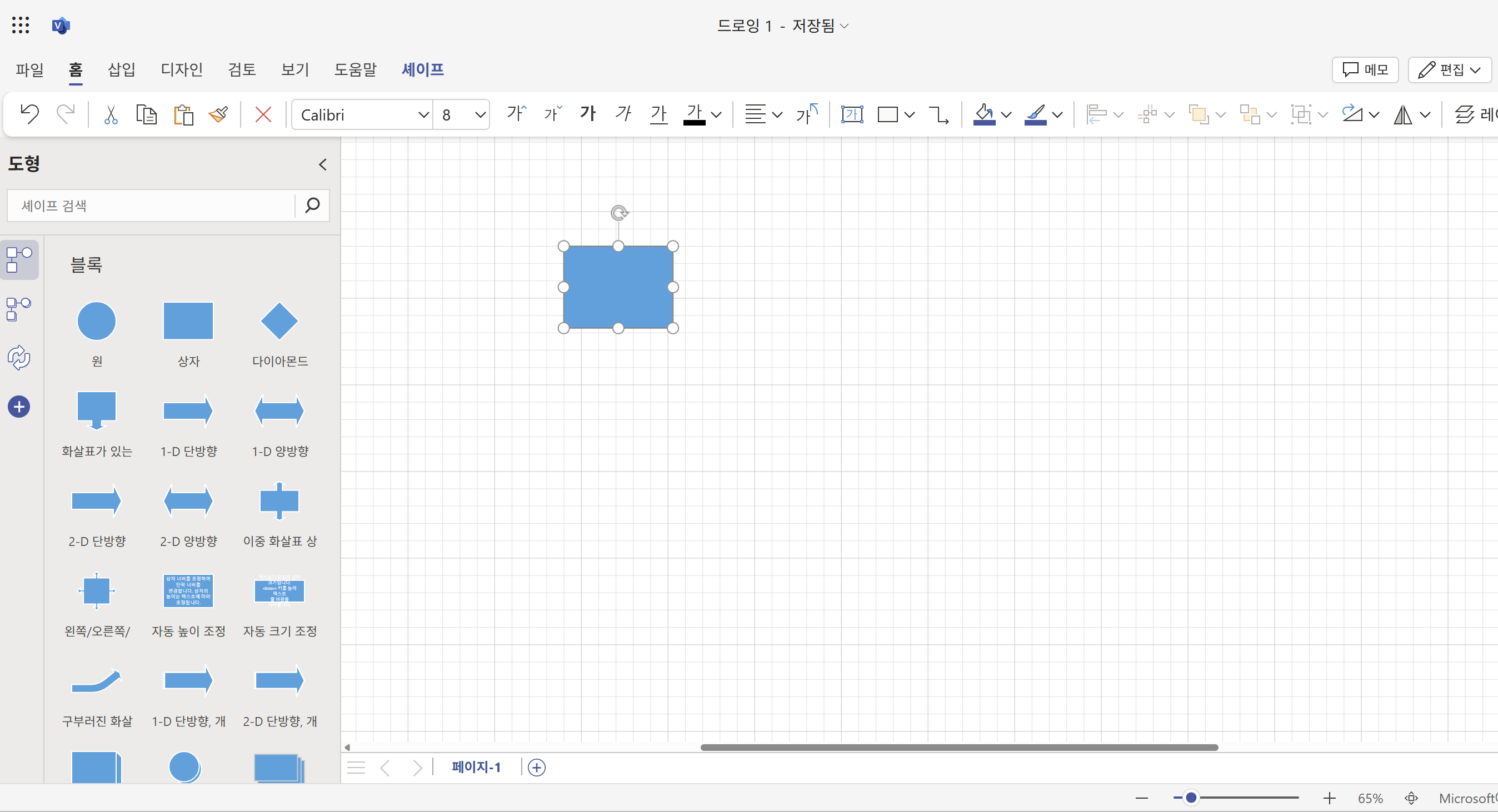
Task: Open the third stencil icon with circular arrows
Action: point(19,358)
